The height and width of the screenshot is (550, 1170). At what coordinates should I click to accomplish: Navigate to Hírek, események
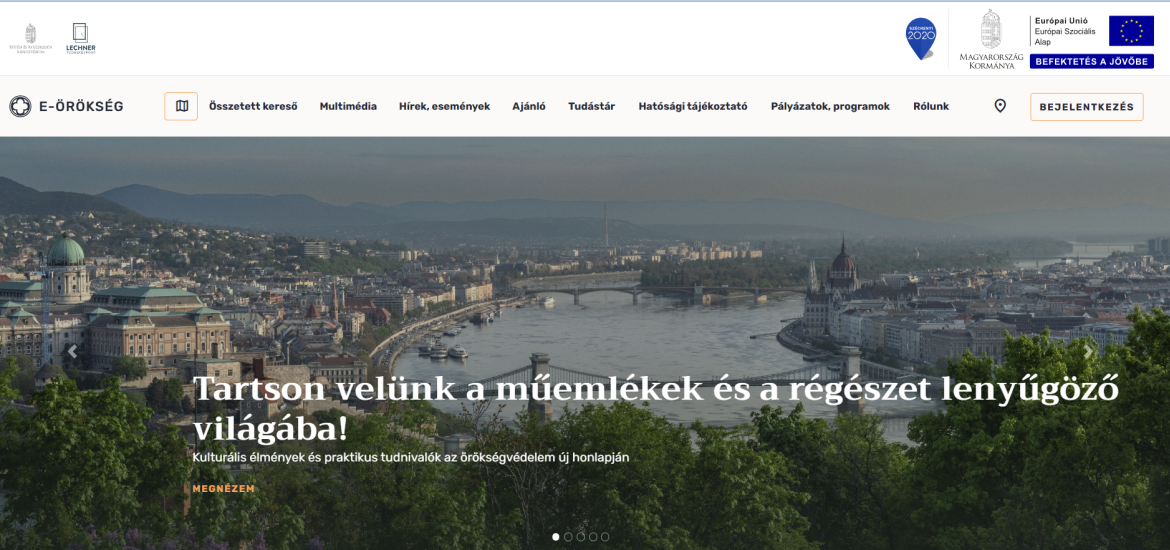(x=444, y=106)
